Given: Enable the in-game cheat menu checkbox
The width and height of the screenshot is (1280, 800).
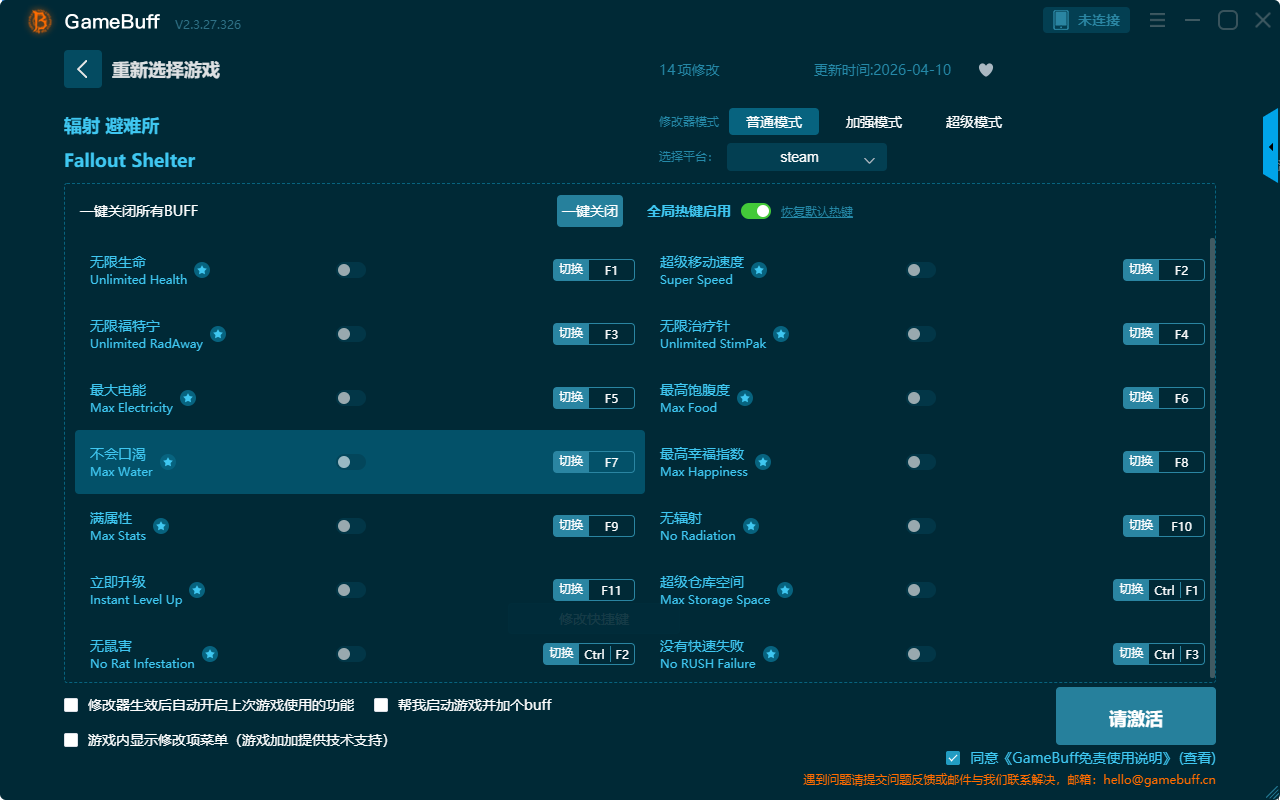Looking at the screenshot, I should (71, 740).
